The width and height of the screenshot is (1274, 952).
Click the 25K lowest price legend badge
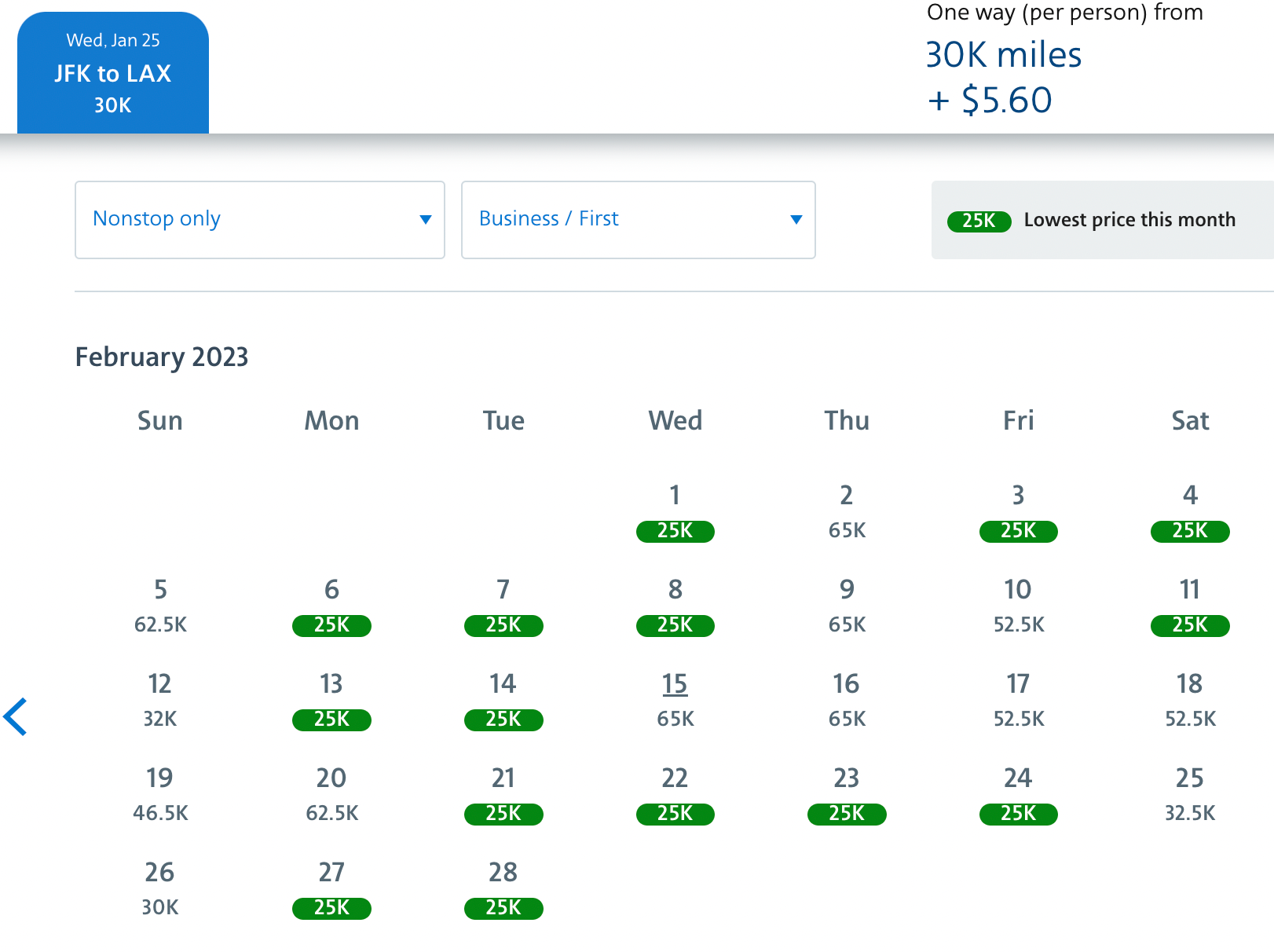click(x=979, y=221)
